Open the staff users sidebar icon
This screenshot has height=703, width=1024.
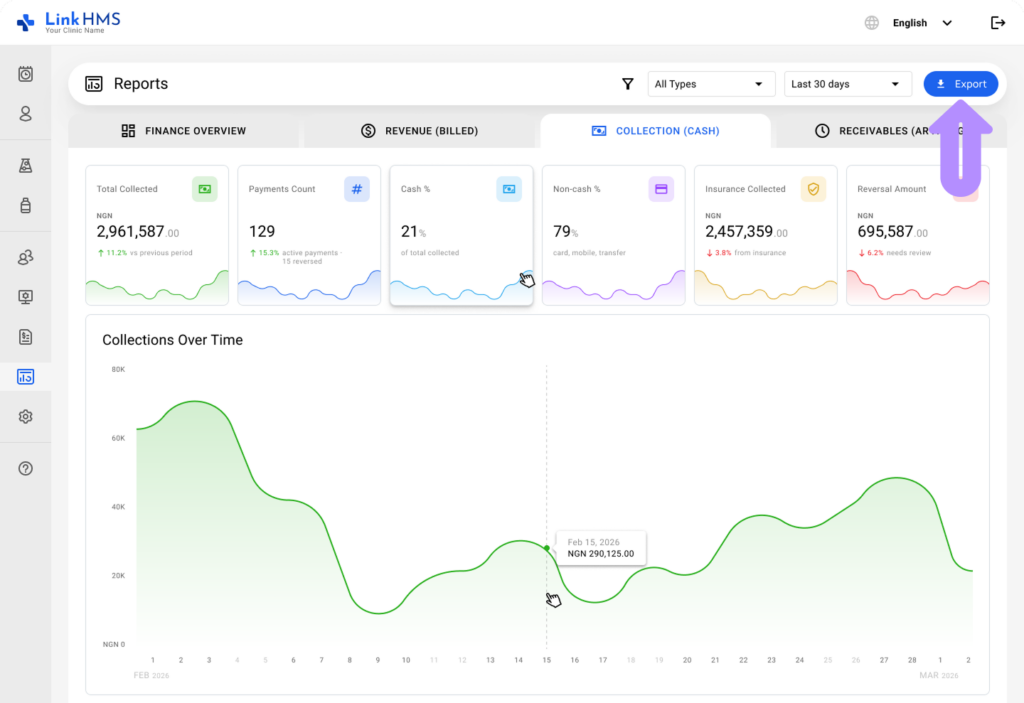tap(25, 257)
